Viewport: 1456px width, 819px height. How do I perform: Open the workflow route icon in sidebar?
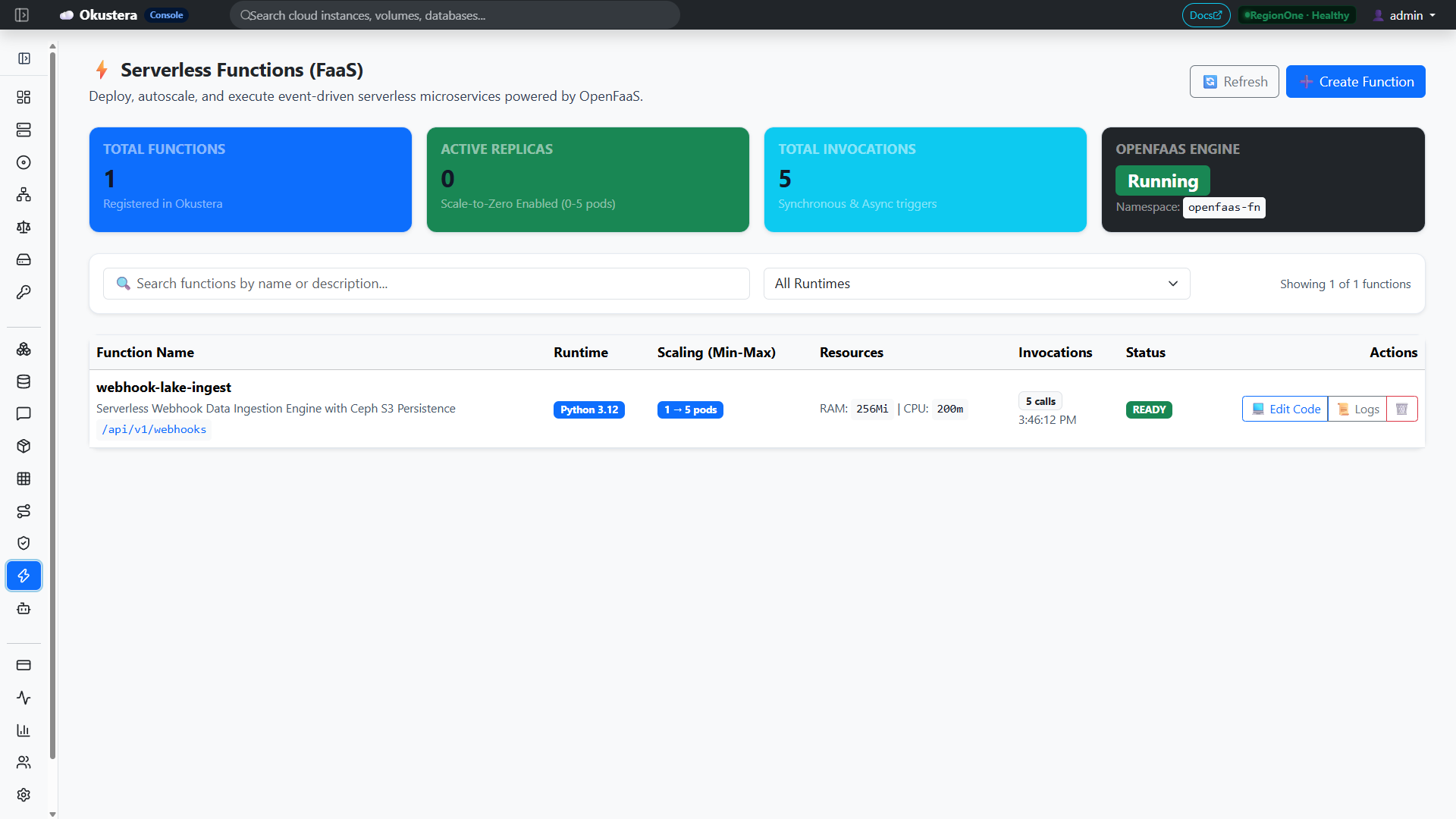click(x=24, y=511)
